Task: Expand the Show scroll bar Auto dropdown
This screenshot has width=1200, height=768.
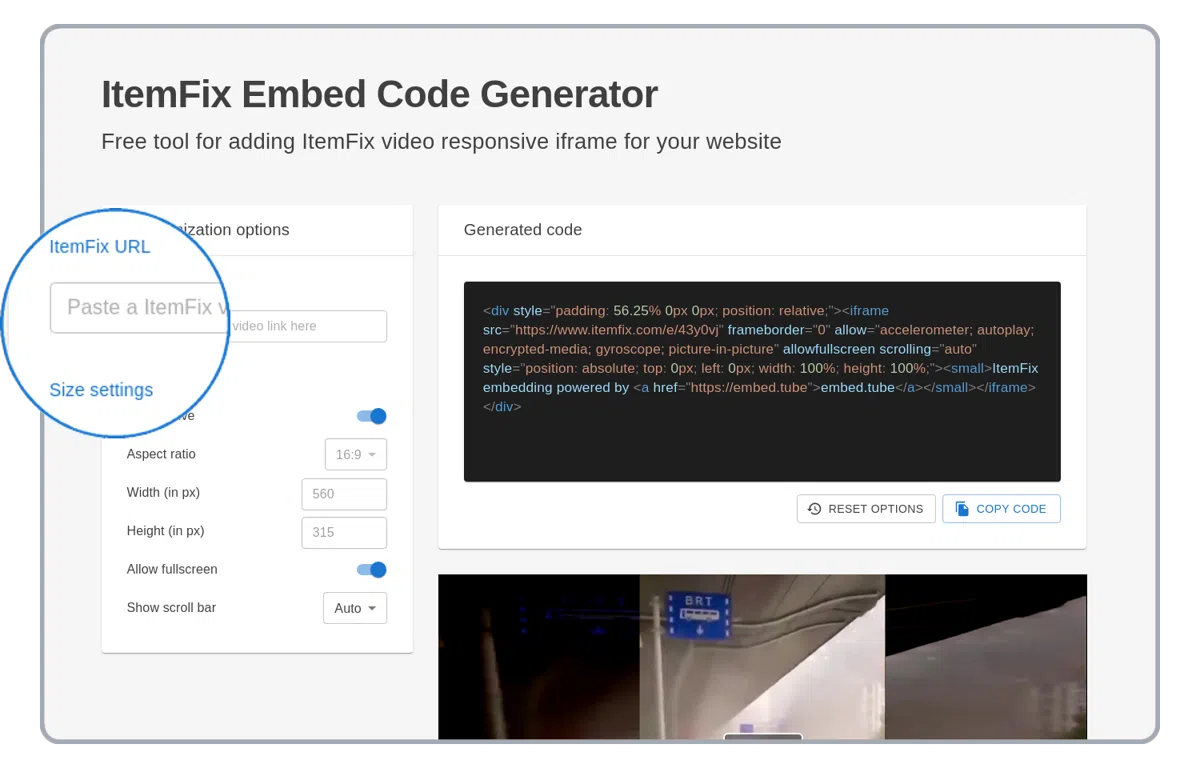Action: click(355, 608)
